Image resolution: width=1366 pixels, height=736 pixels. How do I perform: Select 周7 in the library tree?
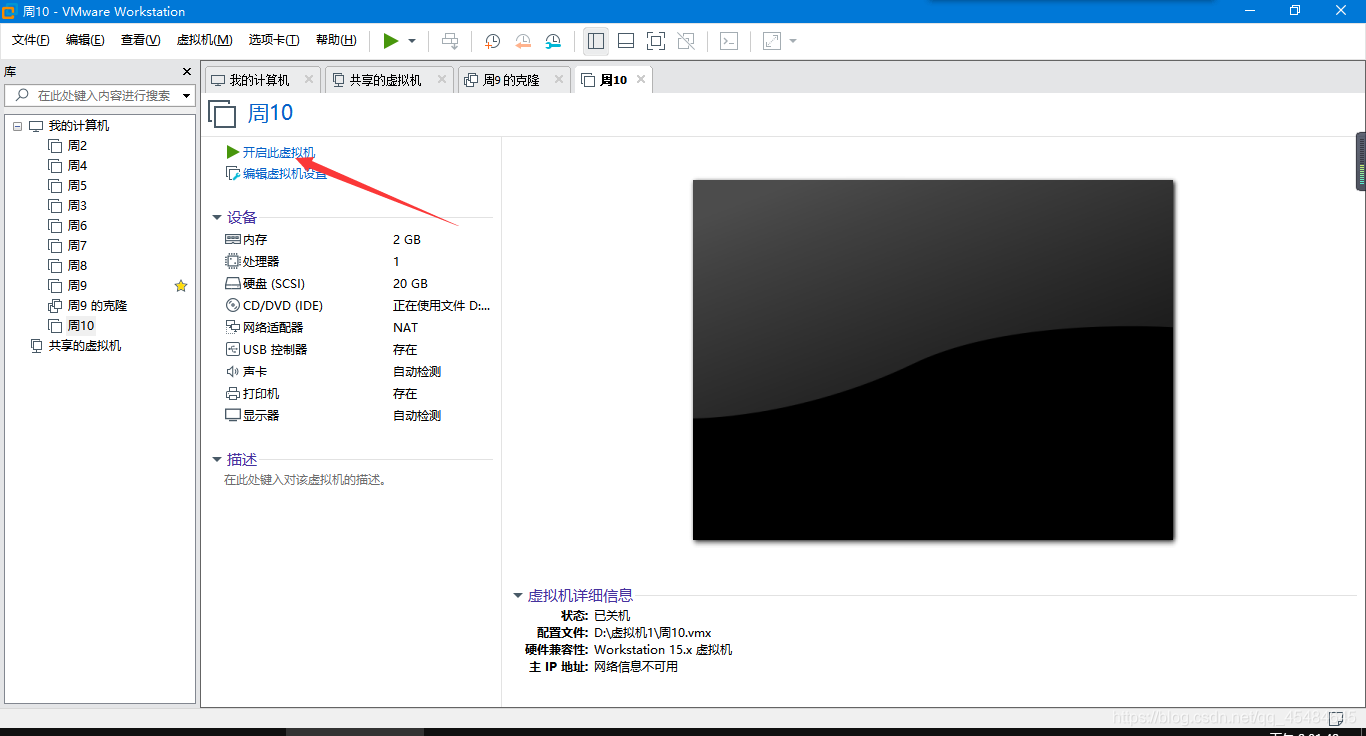77,246
